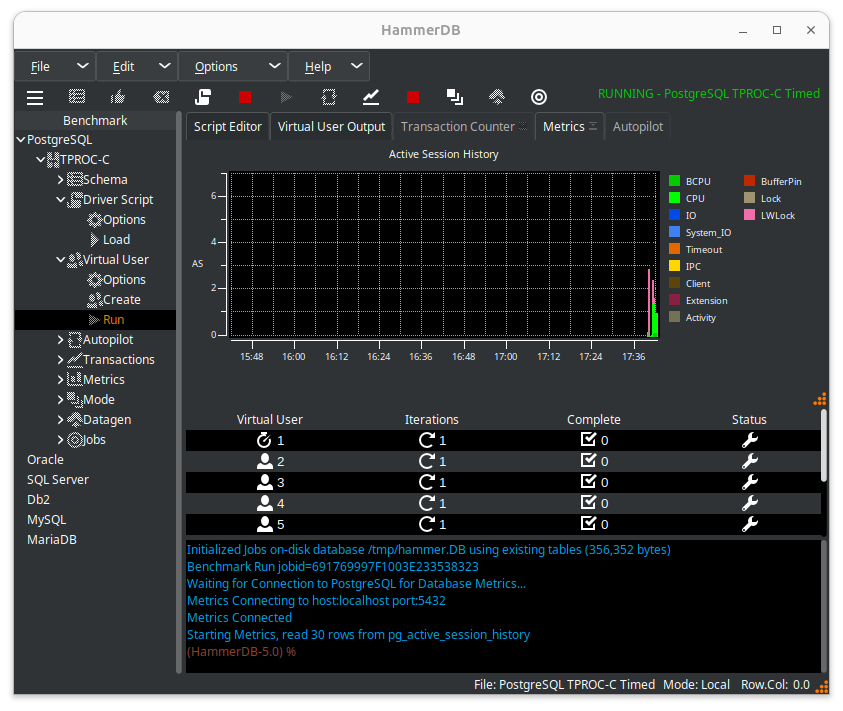Image resolution: width=843 pixels, height=711 pixels.
Task: Click the transaction counter line-chart toolbar icon
Action: (371, 97)
